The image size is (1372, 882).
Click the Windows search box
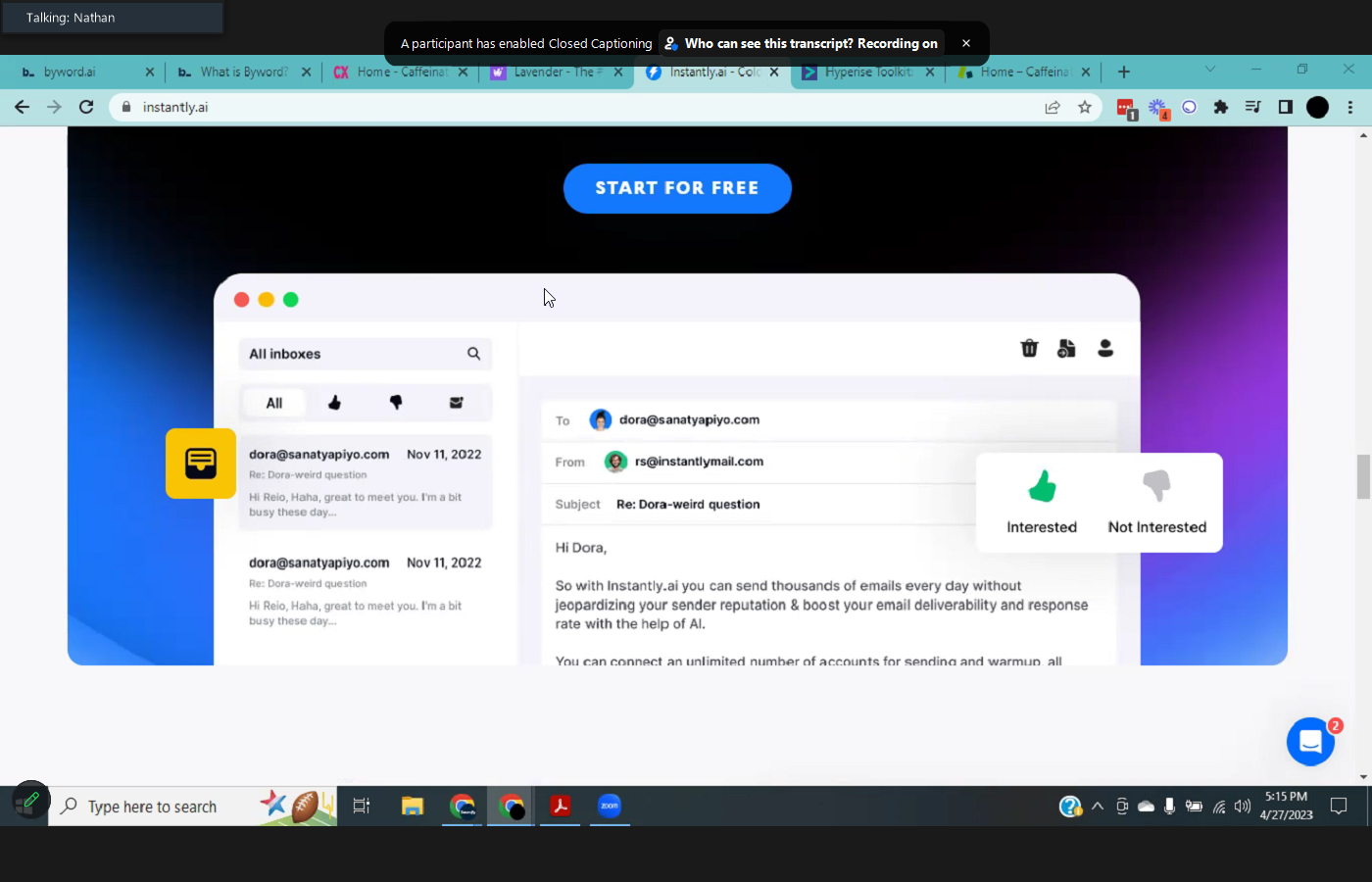(152, 807)
